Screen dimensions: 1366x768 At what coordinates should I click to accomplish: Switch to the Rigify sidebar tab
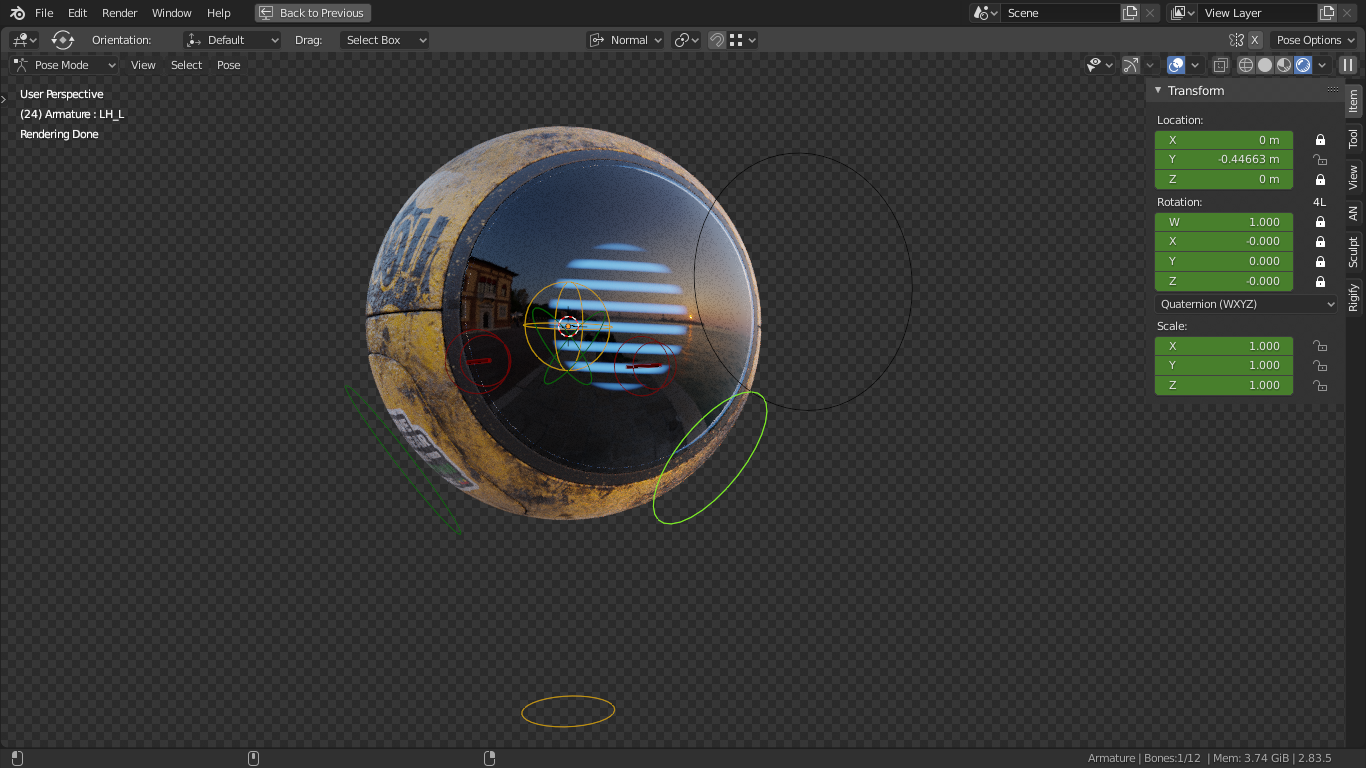1353,297
